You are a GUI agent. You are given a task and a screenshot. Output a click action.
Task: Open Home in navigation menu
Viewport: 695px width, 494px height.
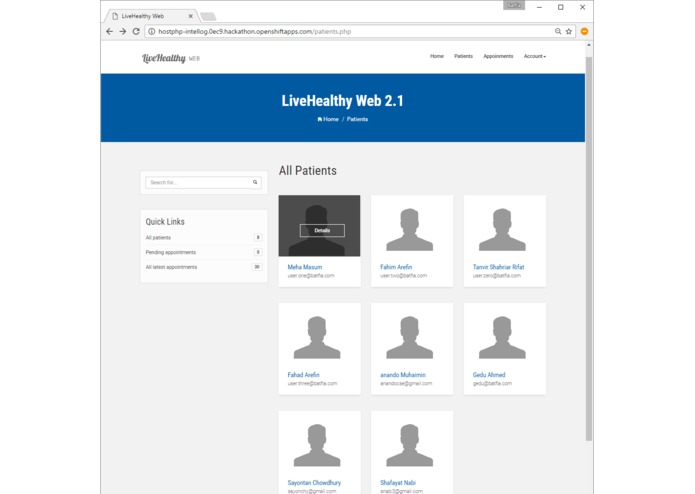coord(437,56)
